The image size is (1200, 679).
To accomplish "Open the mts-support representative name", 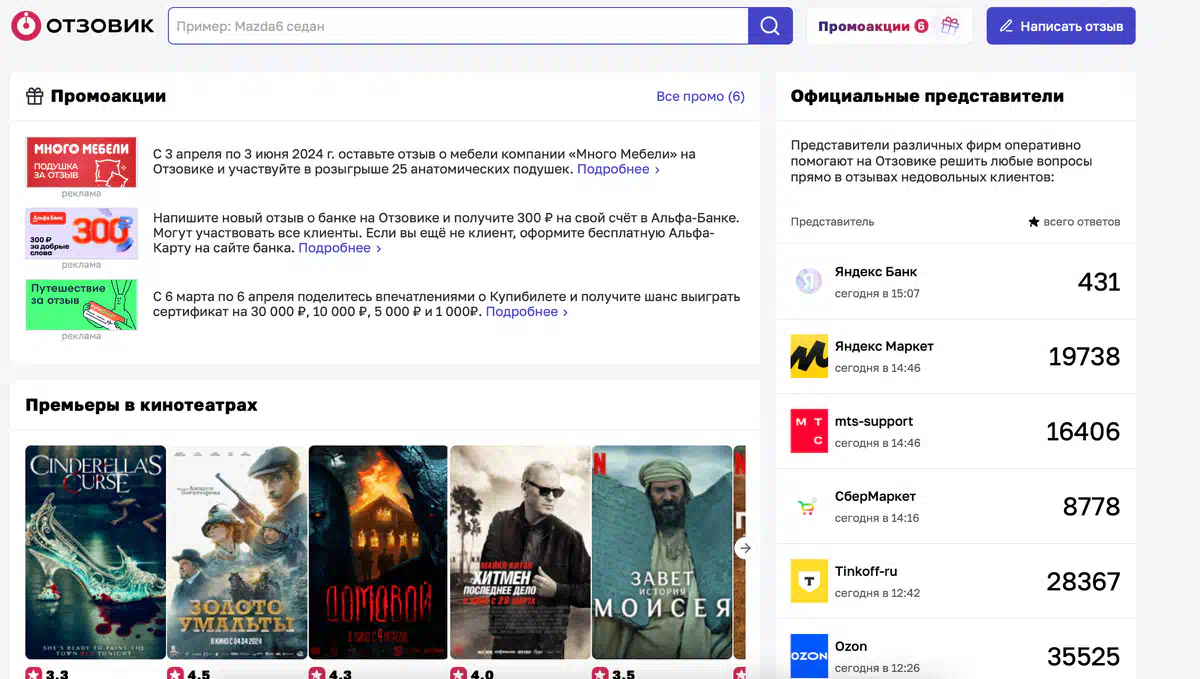I will click(x=874, y=421).
